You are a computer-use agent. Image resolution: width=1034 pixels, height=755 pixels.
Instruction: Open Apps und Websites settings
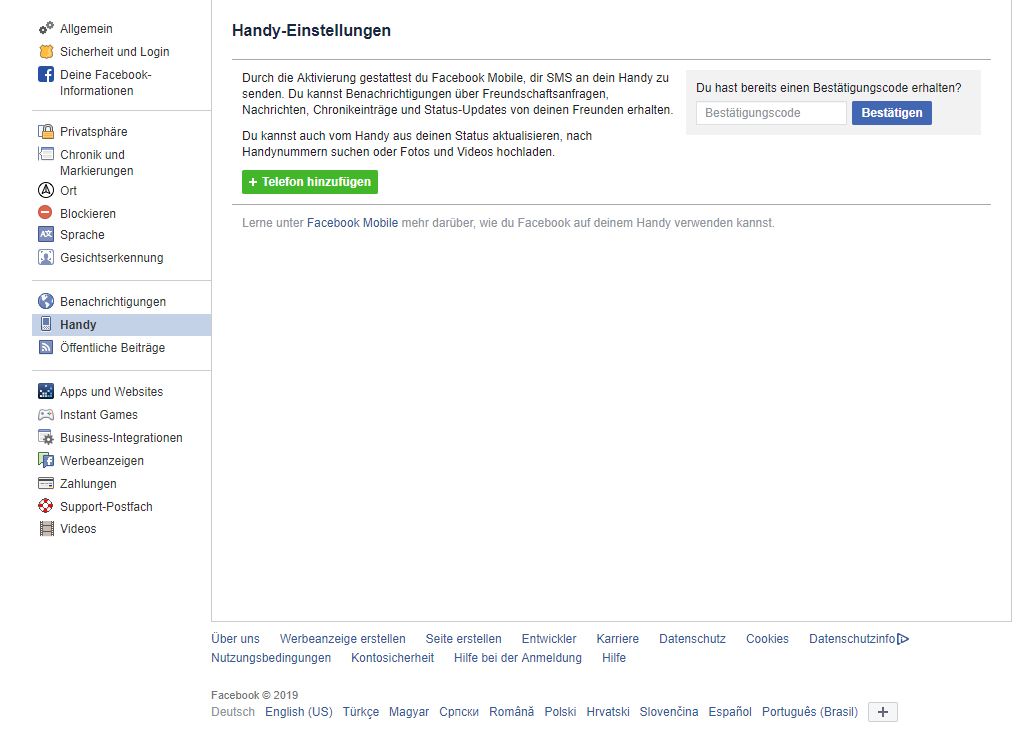[x=111, y=392]
